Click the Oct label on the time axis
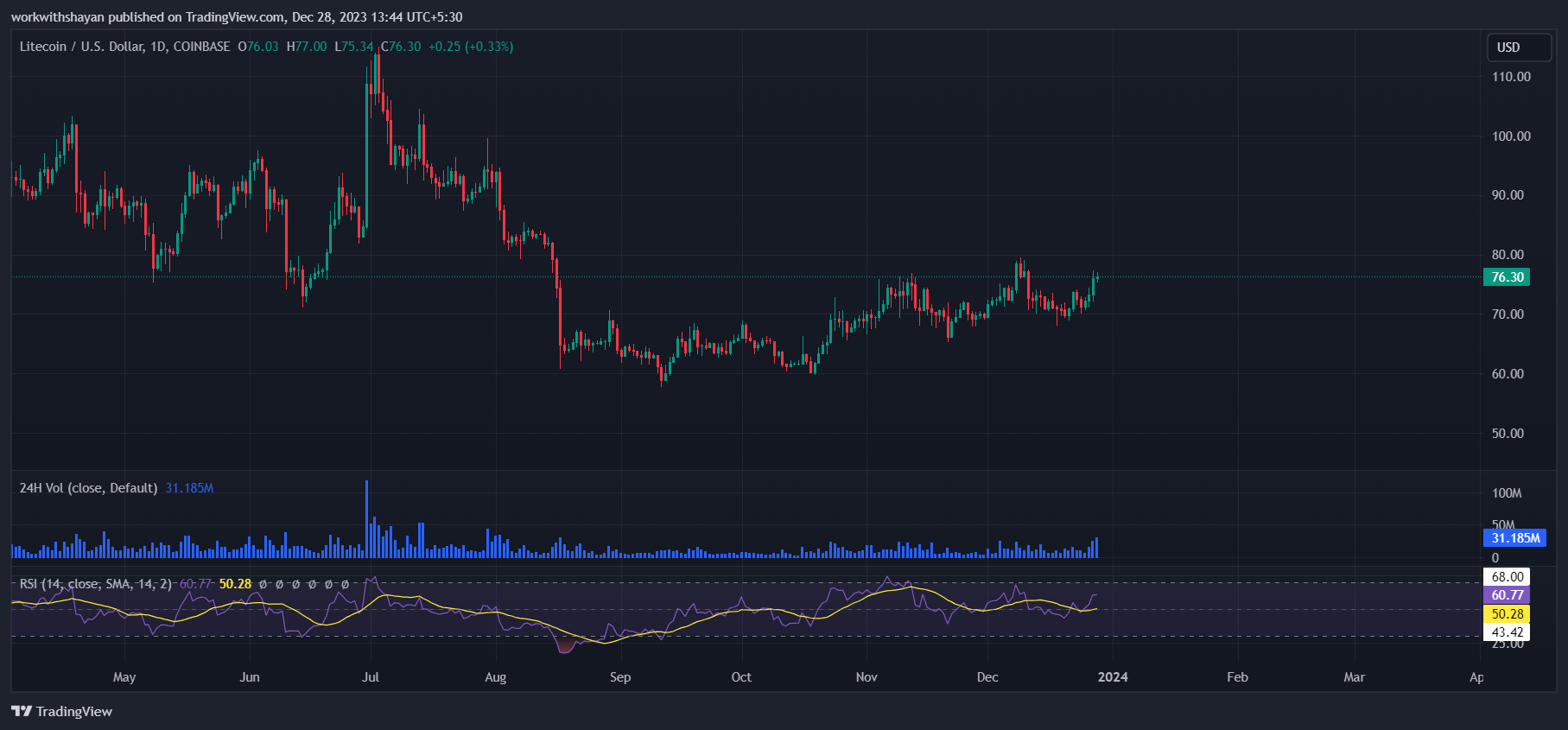The height and width of the screenshot is (730, 1568). point(741,677)
